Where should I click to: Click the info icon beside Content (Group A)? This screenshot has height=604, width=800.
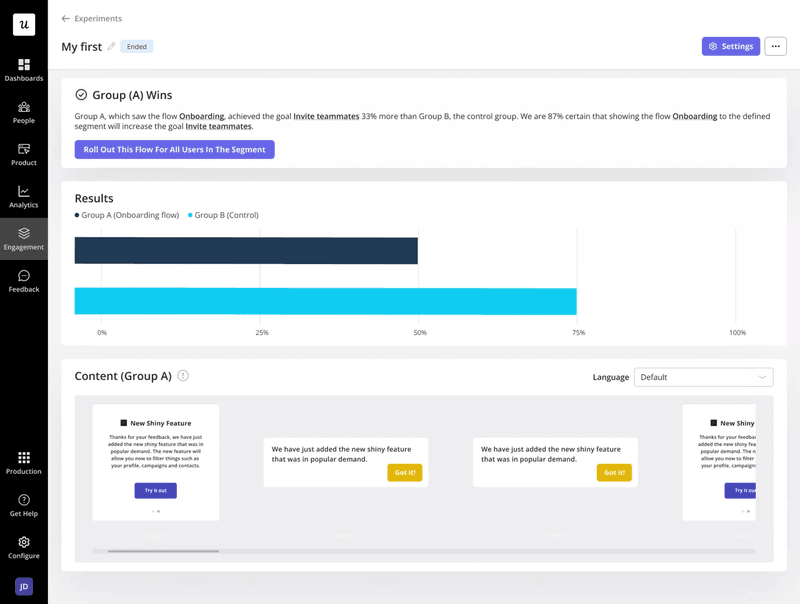point(185,376)
